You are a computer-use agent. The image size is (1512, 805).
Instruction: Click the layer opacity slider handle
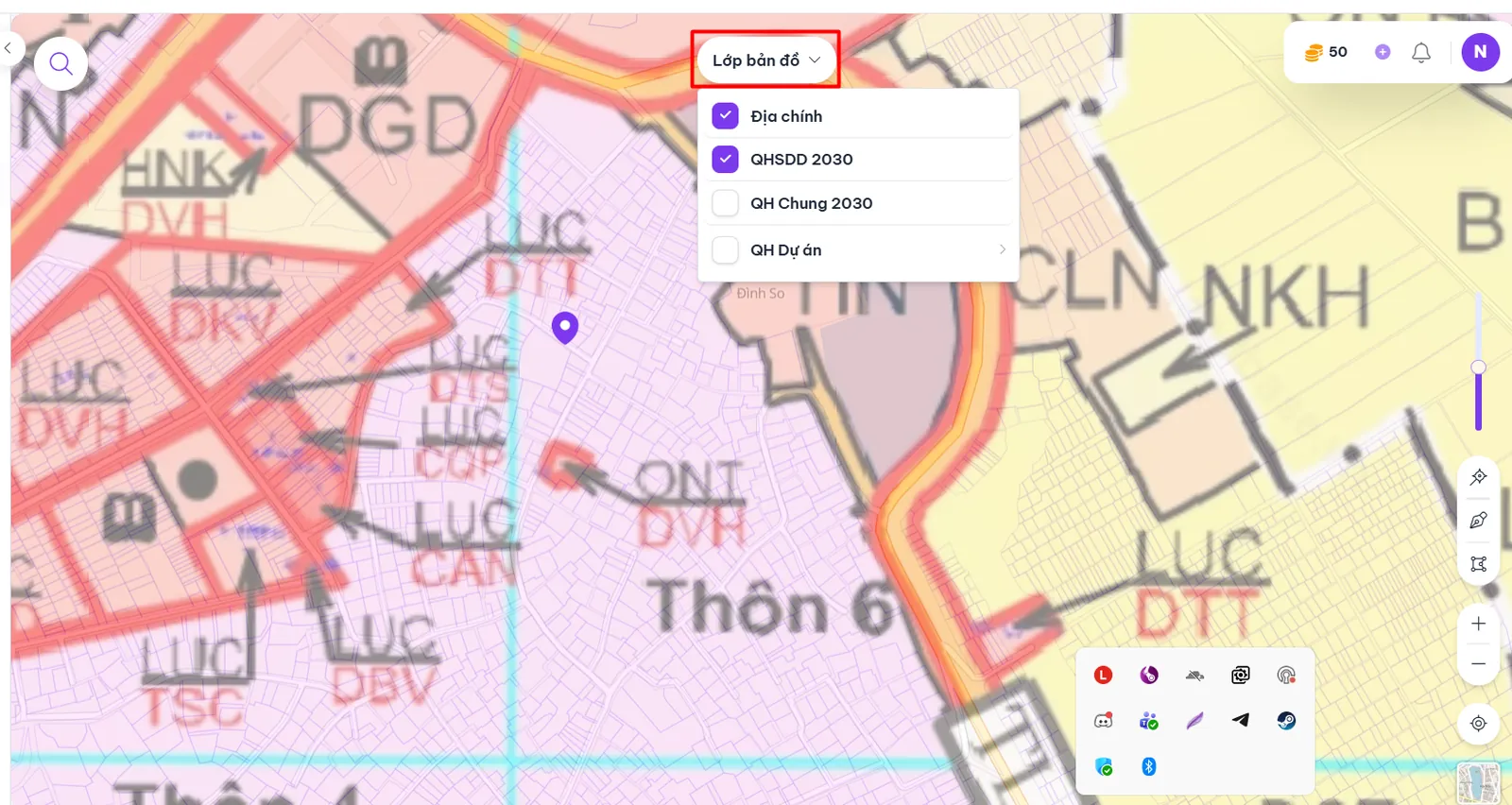click(1478, 368)
